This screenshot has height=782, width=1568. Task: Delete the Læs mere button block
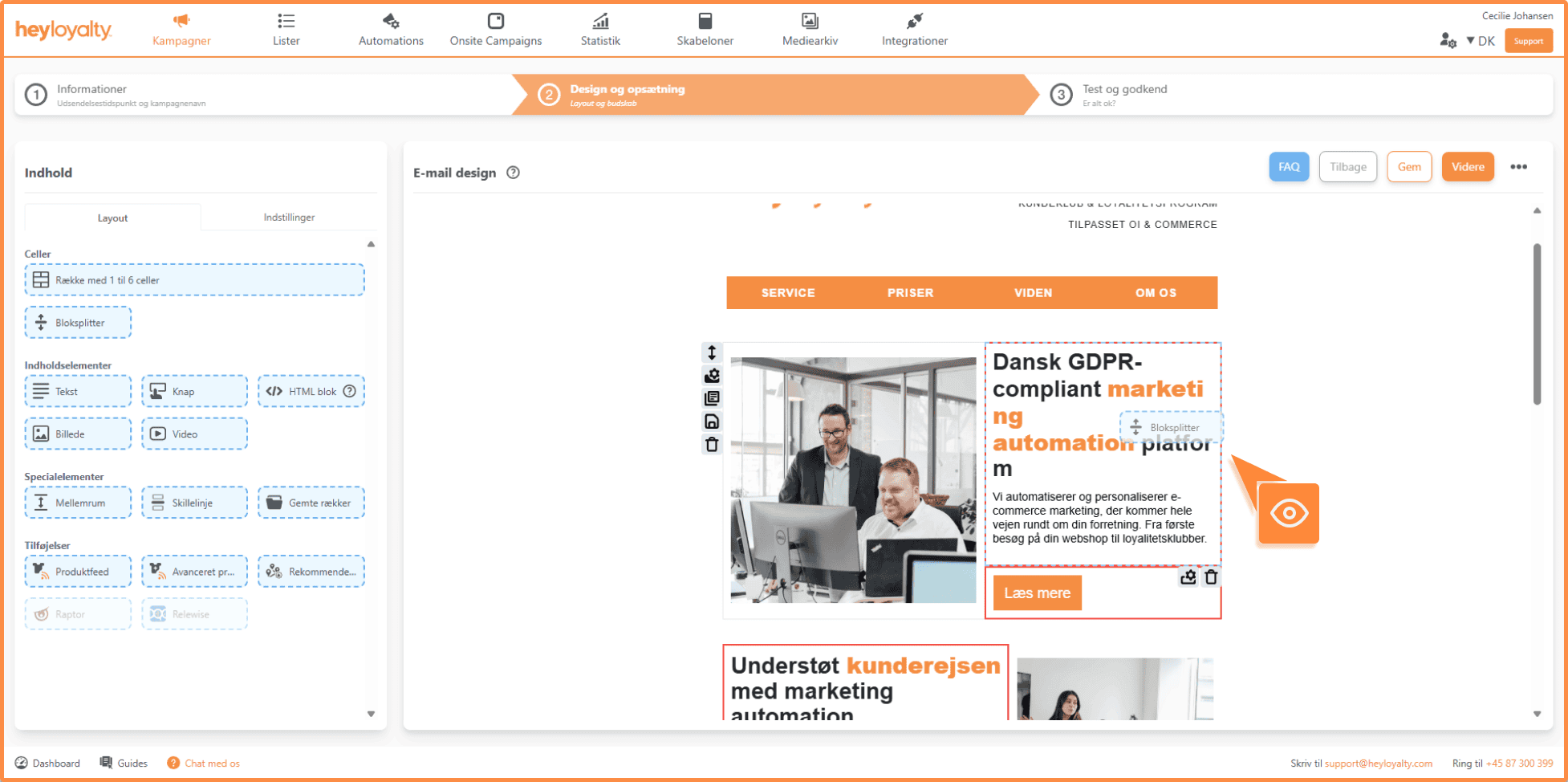coord(1211,576)
